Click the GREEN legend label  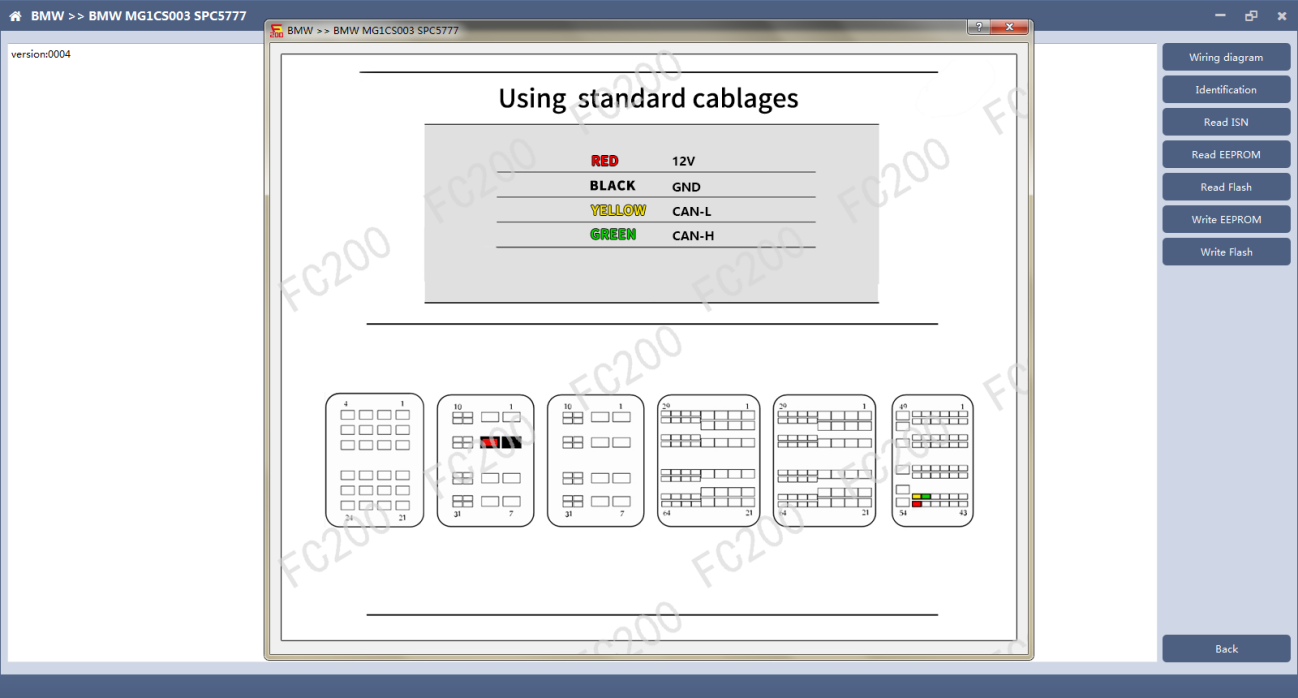(613, 235)
